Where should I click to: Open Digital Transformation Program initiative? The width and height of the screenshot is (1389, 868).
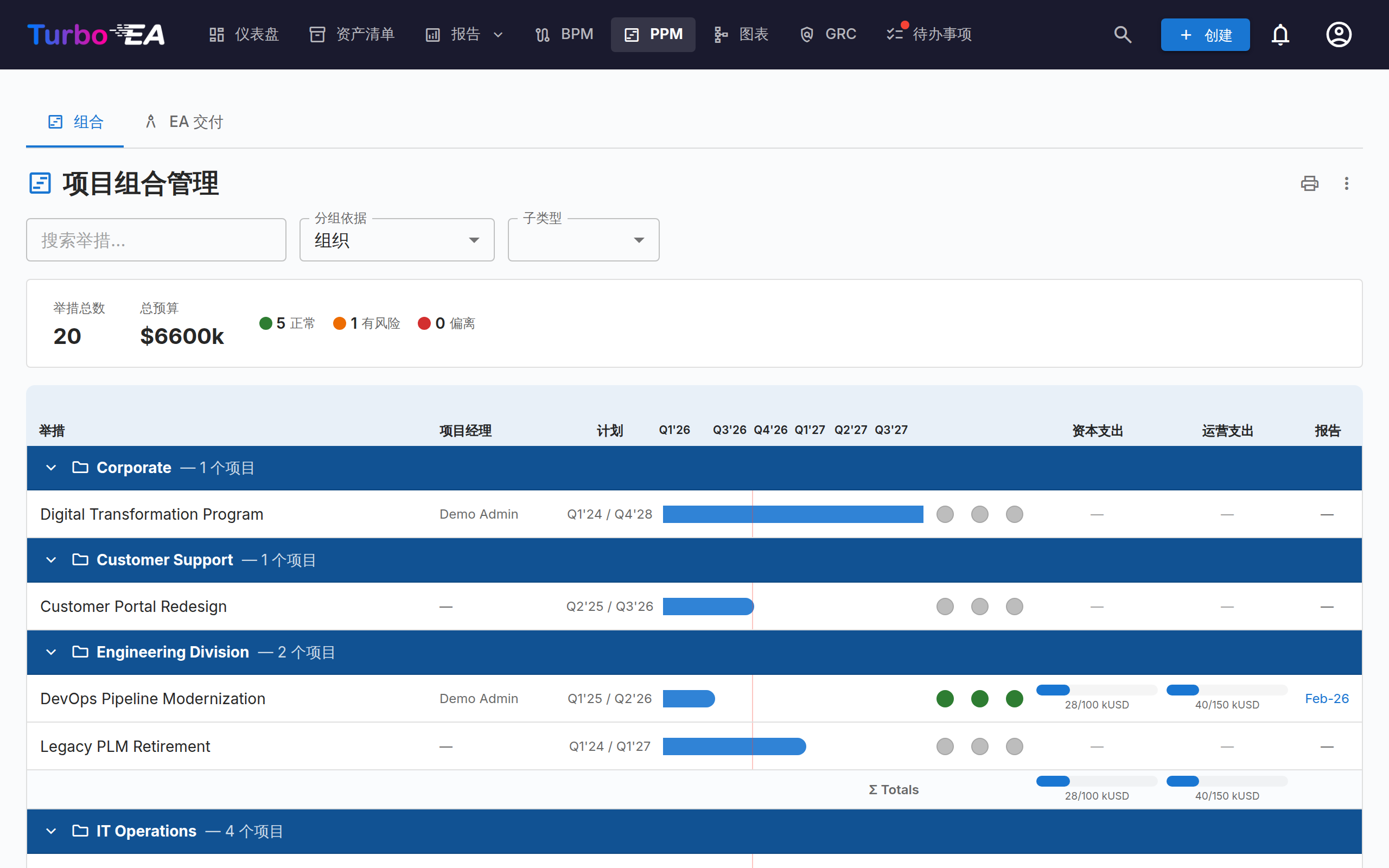click(151, 514)
